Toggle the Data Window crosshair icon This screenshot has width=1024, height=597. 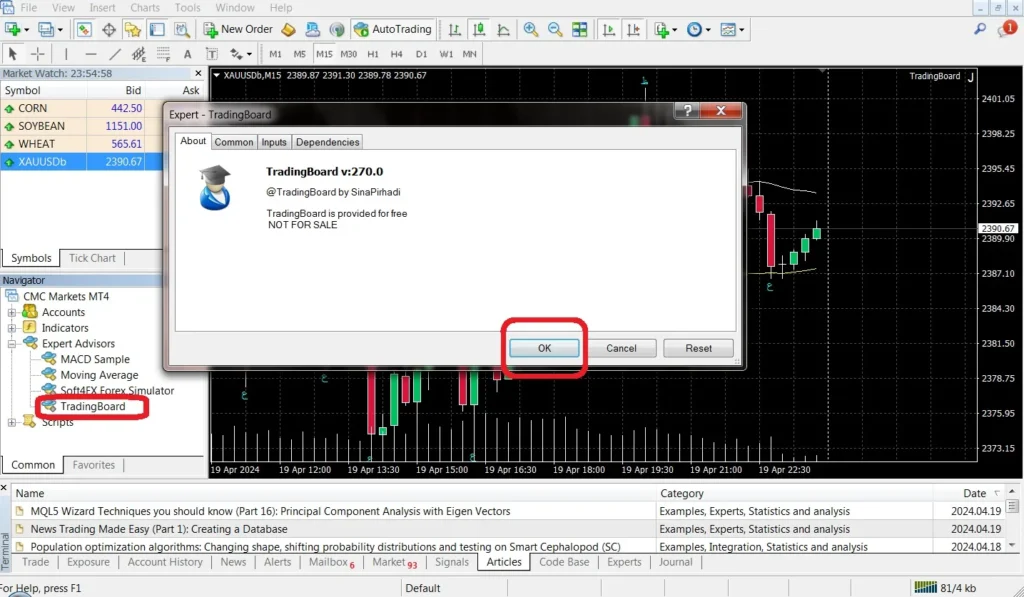(x=108, y=29)
